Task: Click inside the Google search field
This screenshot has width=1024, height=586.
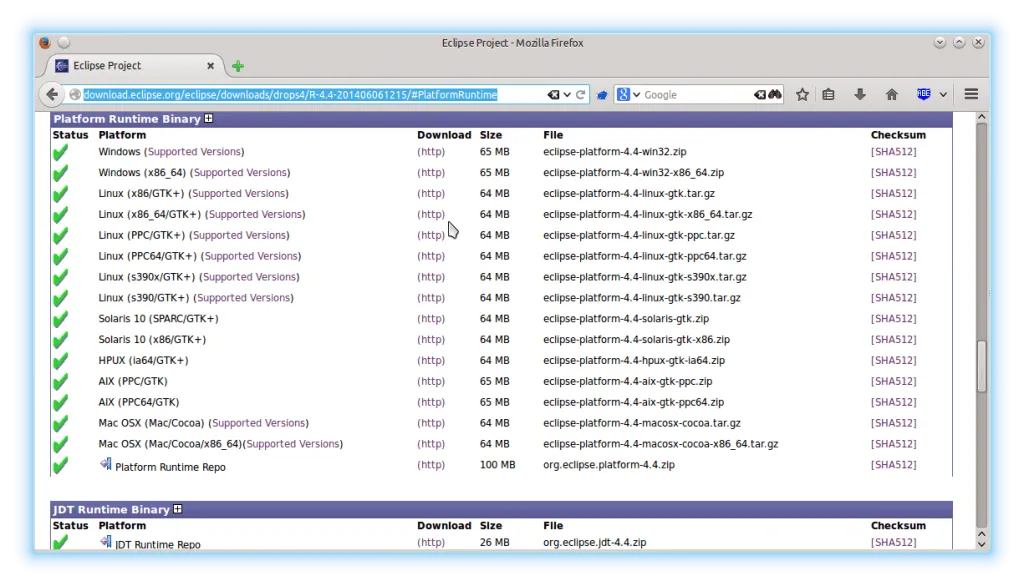Action: (x=695, y=95)
